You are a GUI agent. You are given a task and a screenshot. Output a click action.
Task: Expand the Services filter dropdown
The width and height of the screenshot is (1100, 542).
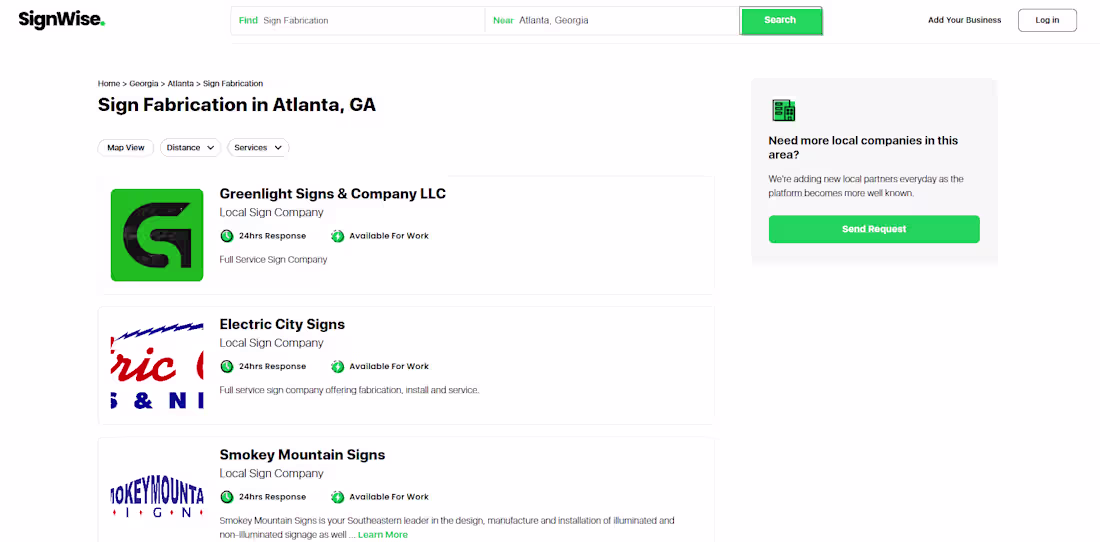[258, 148]
